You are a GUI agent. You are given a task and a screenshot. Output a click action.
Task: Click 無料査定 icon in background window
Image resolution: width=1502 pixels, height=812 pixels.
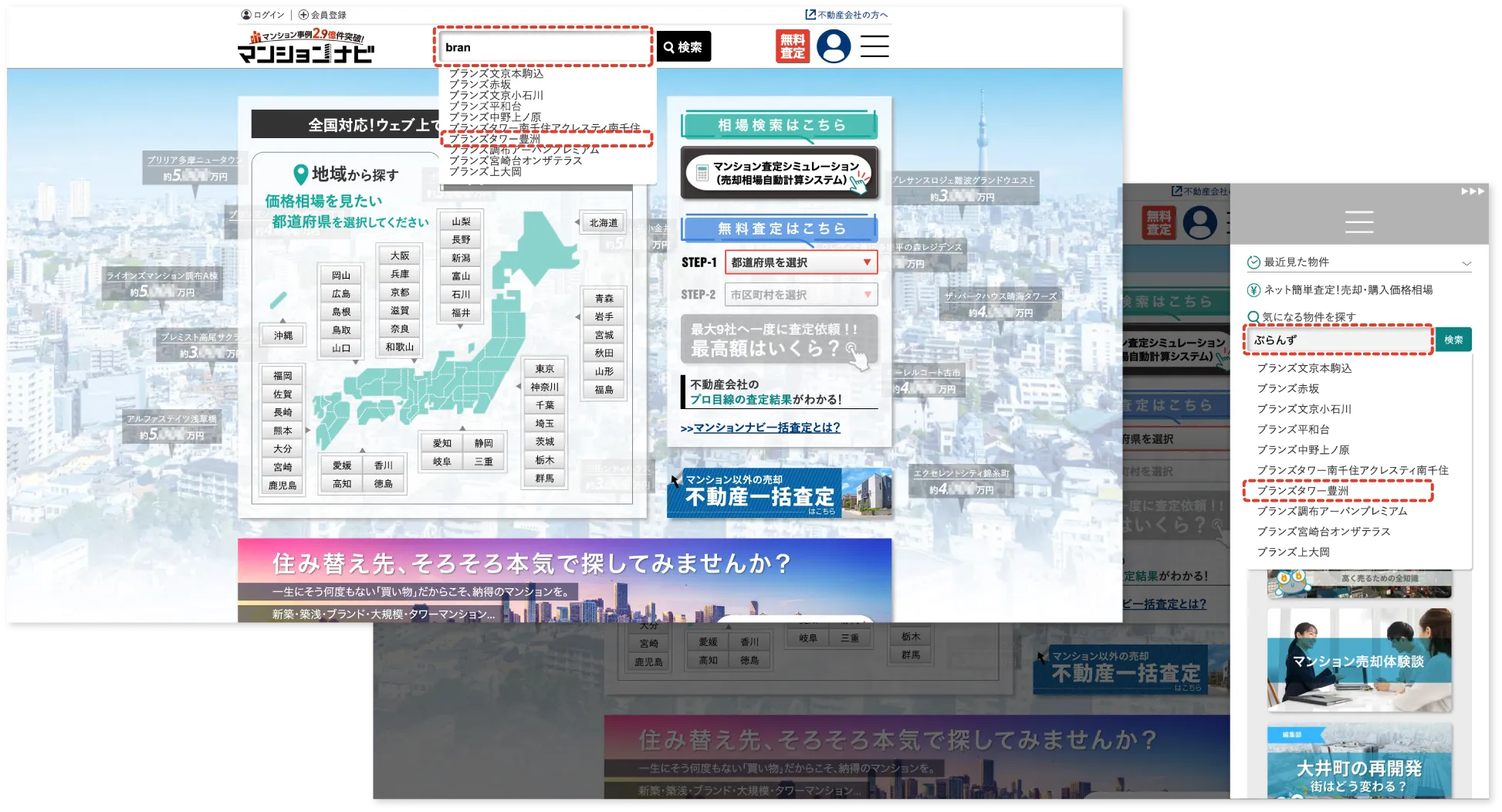click(x=1158, y=223)
